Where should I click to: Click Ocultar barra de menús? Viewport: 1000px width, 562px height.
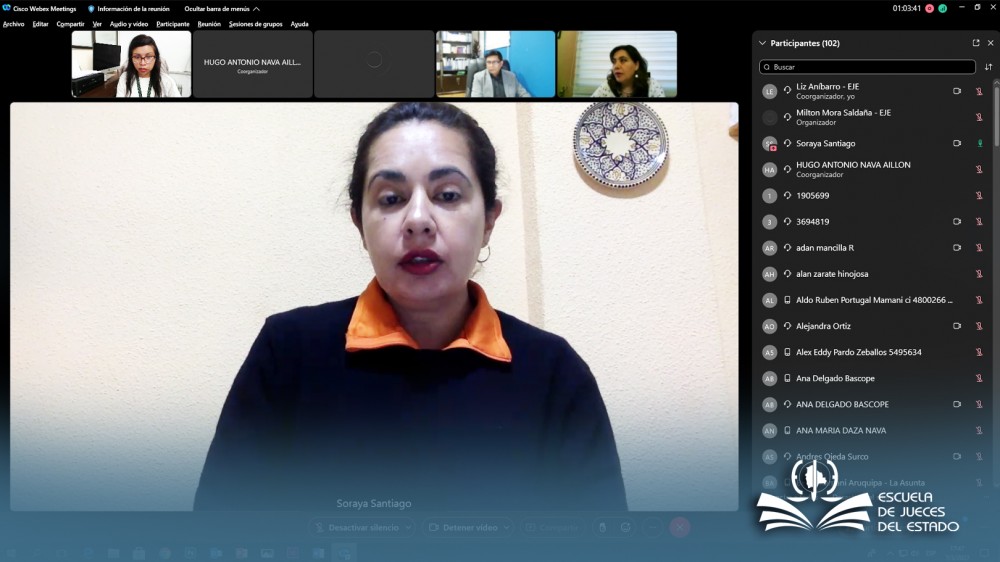[x=221, y=8]
